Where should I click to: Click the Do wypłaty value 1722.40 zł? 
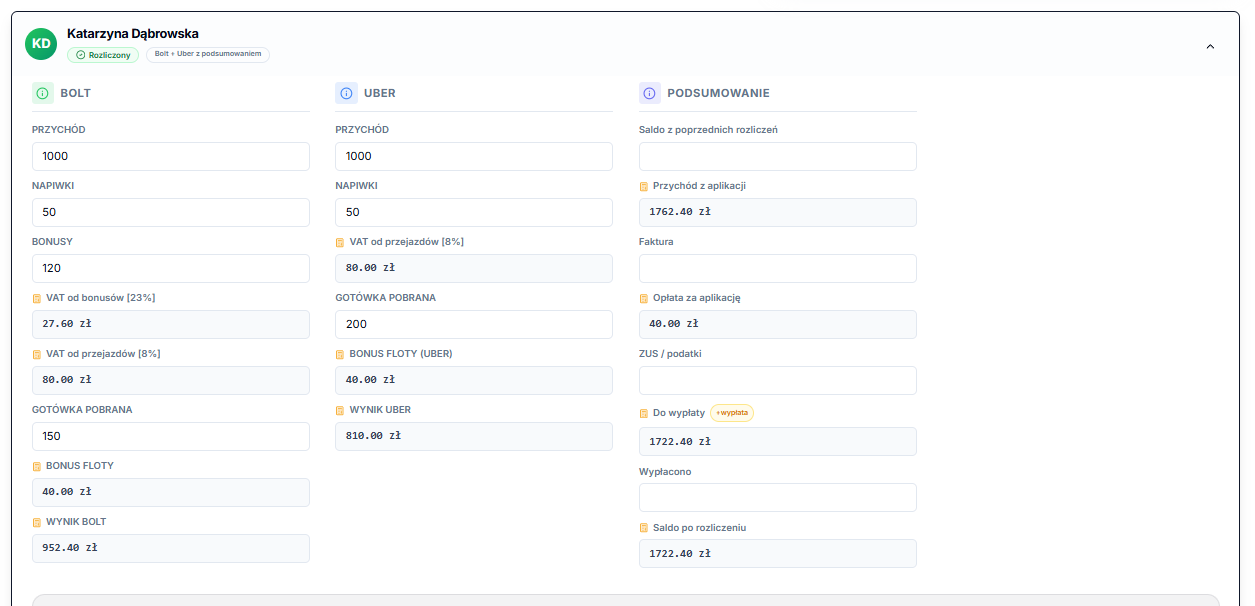(x=778, y=442)
